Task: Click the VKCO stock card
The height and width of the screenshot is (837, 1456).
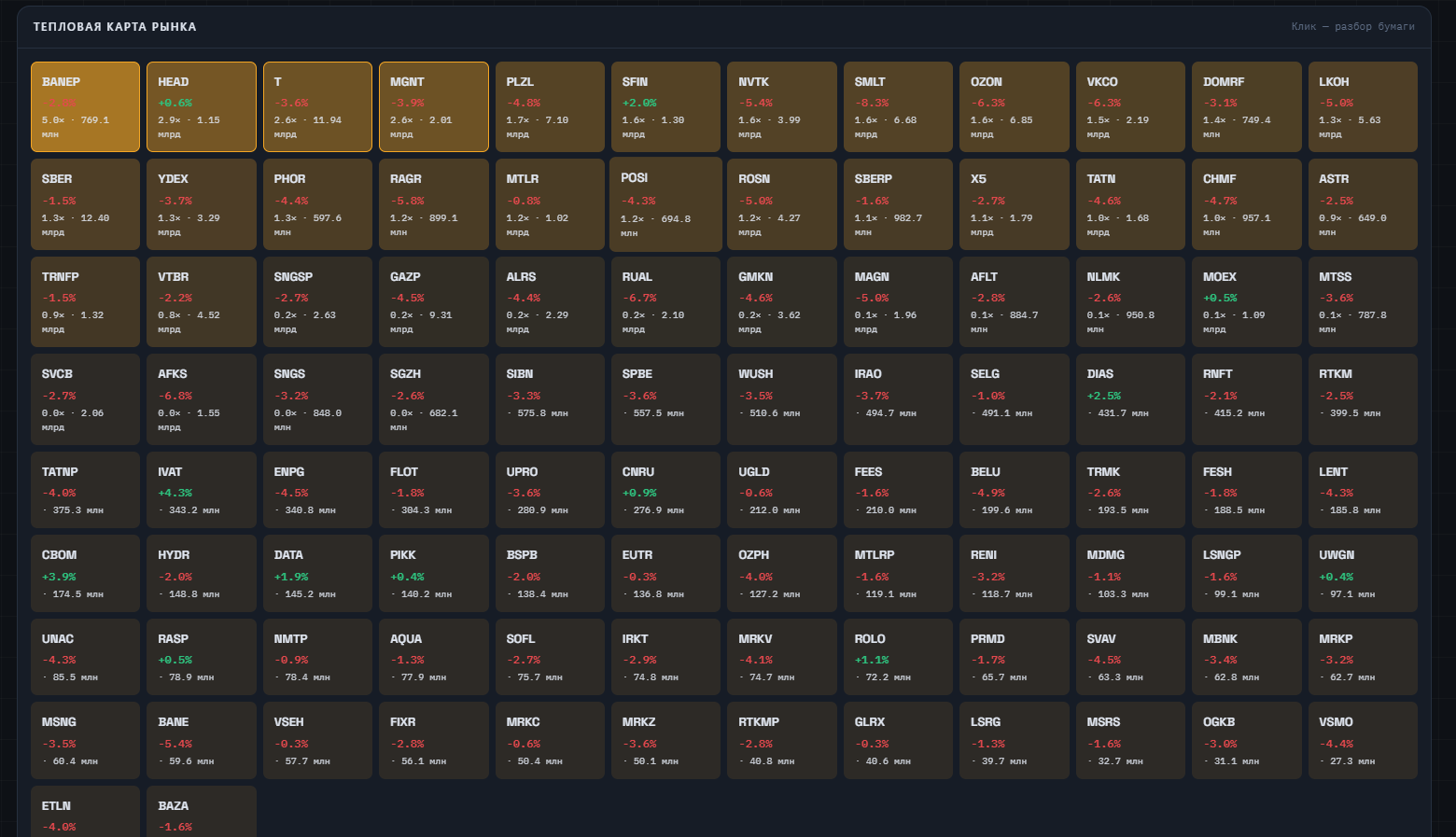Action: (1130, 106)
